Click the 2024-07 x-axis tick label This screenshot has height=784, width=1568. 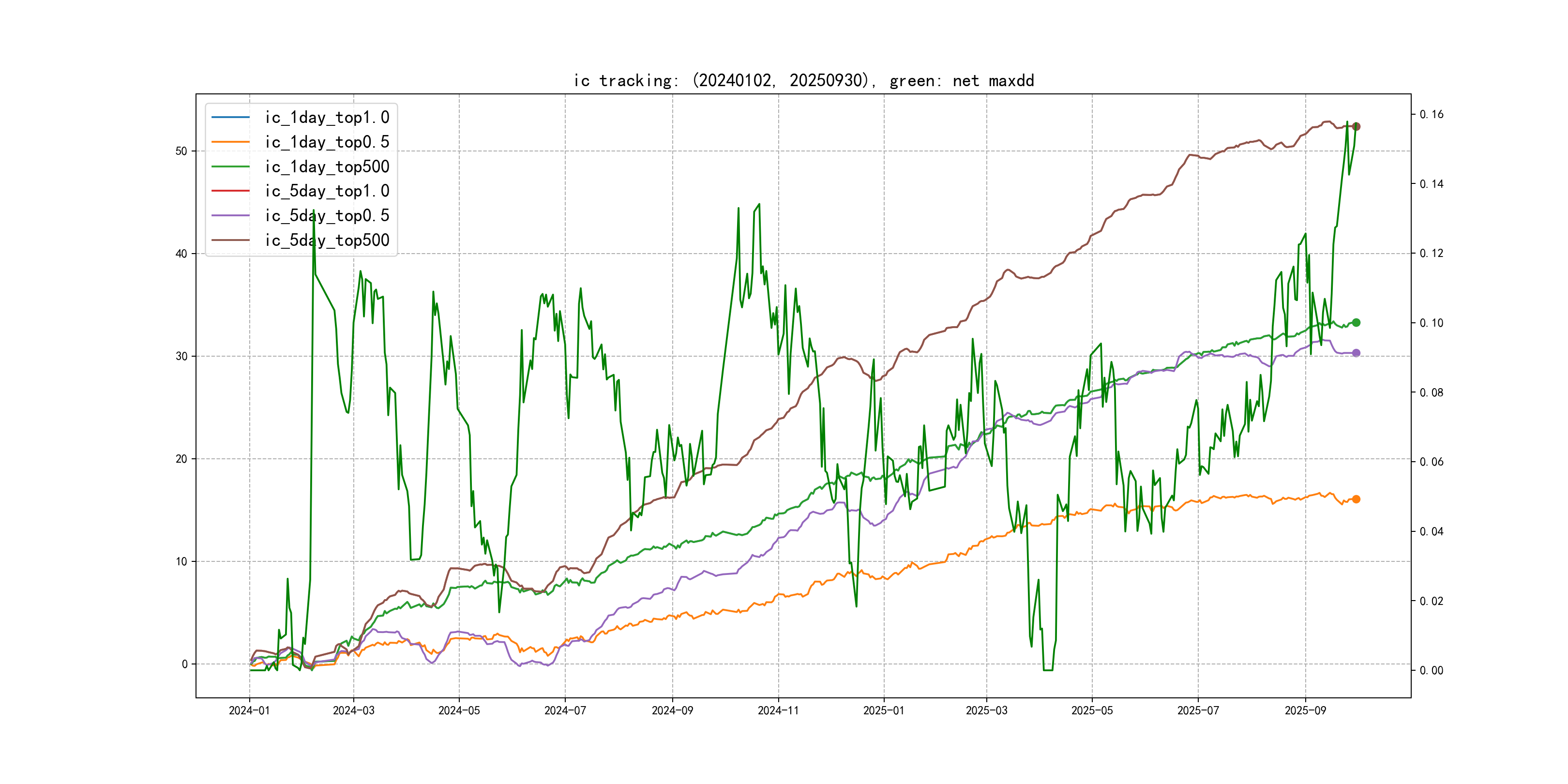coord(565,710)
